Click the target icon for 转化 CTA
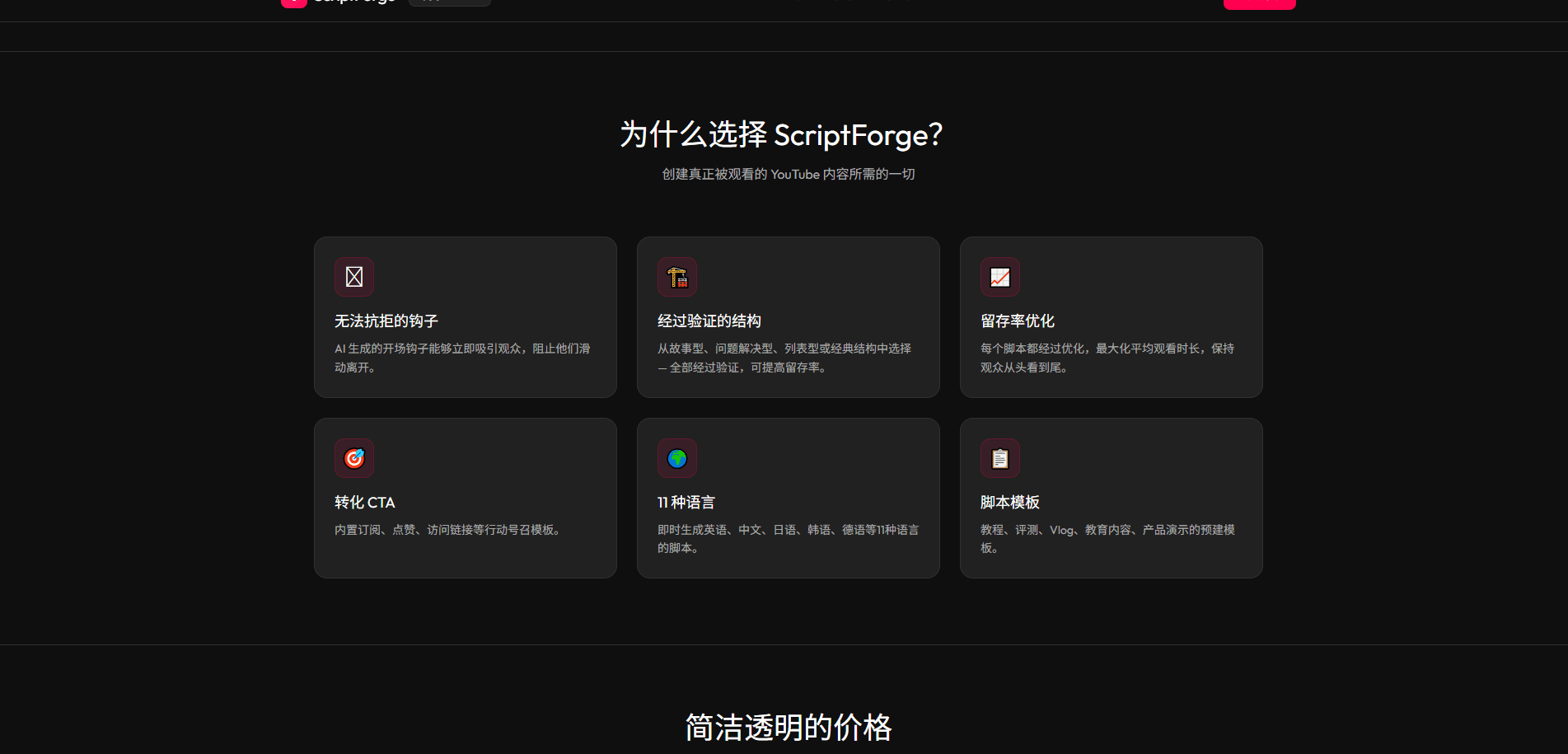This screenshot has width=1568, height=754. point(354,458)
